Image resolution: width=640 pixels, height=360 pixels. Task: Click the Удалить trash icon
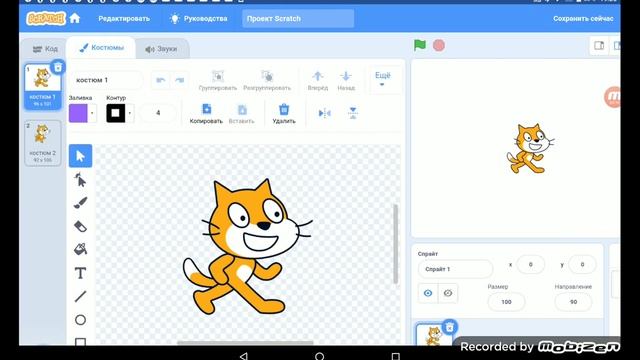pos(284,109)
